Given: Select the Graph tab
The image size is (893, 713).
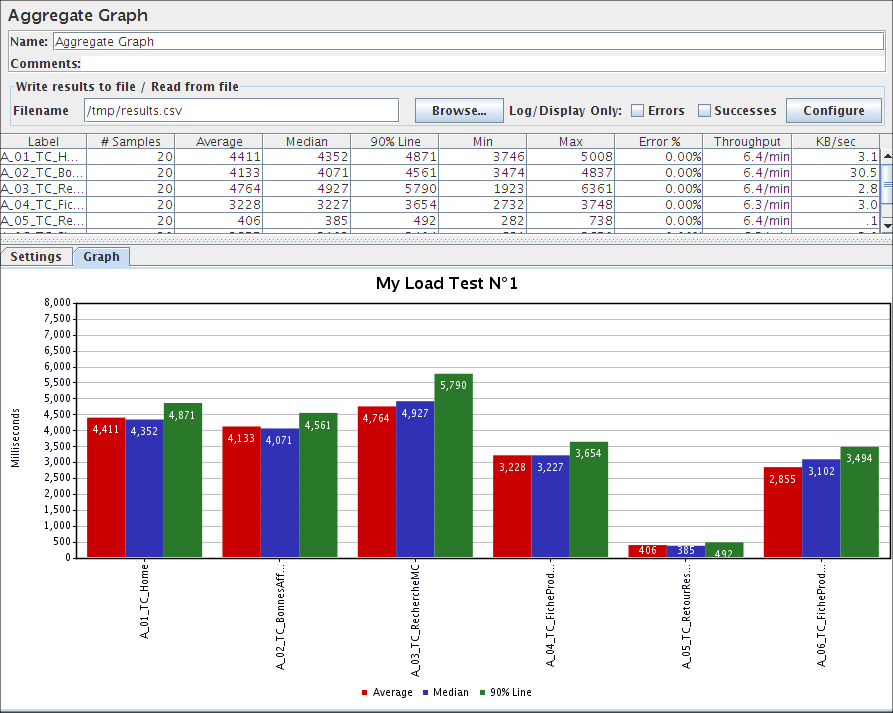Looking at the screenshot, I should (101, 257).
